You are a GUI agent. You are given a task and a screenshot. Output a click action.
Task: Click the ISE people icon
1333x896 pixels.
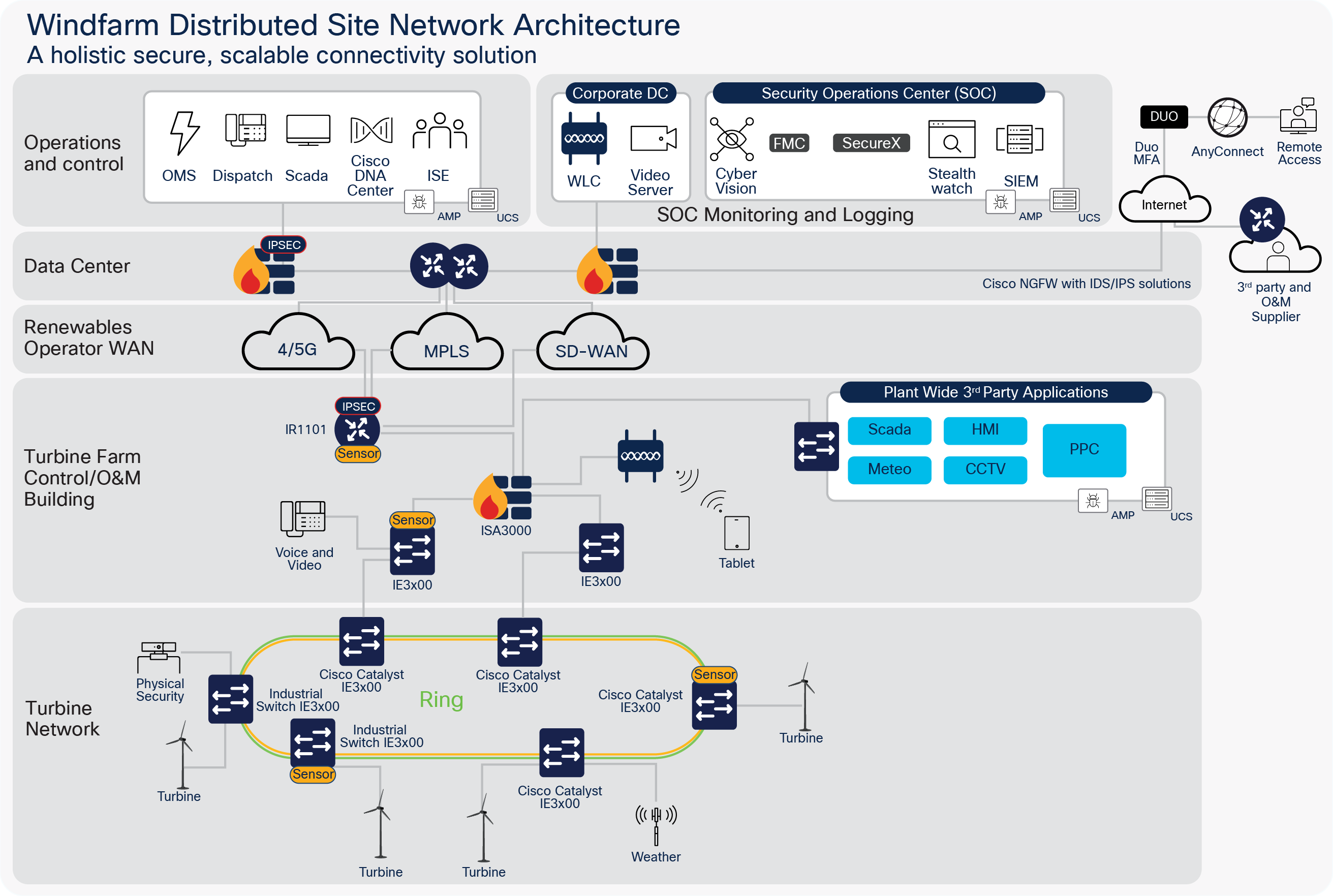pos(440,130)
